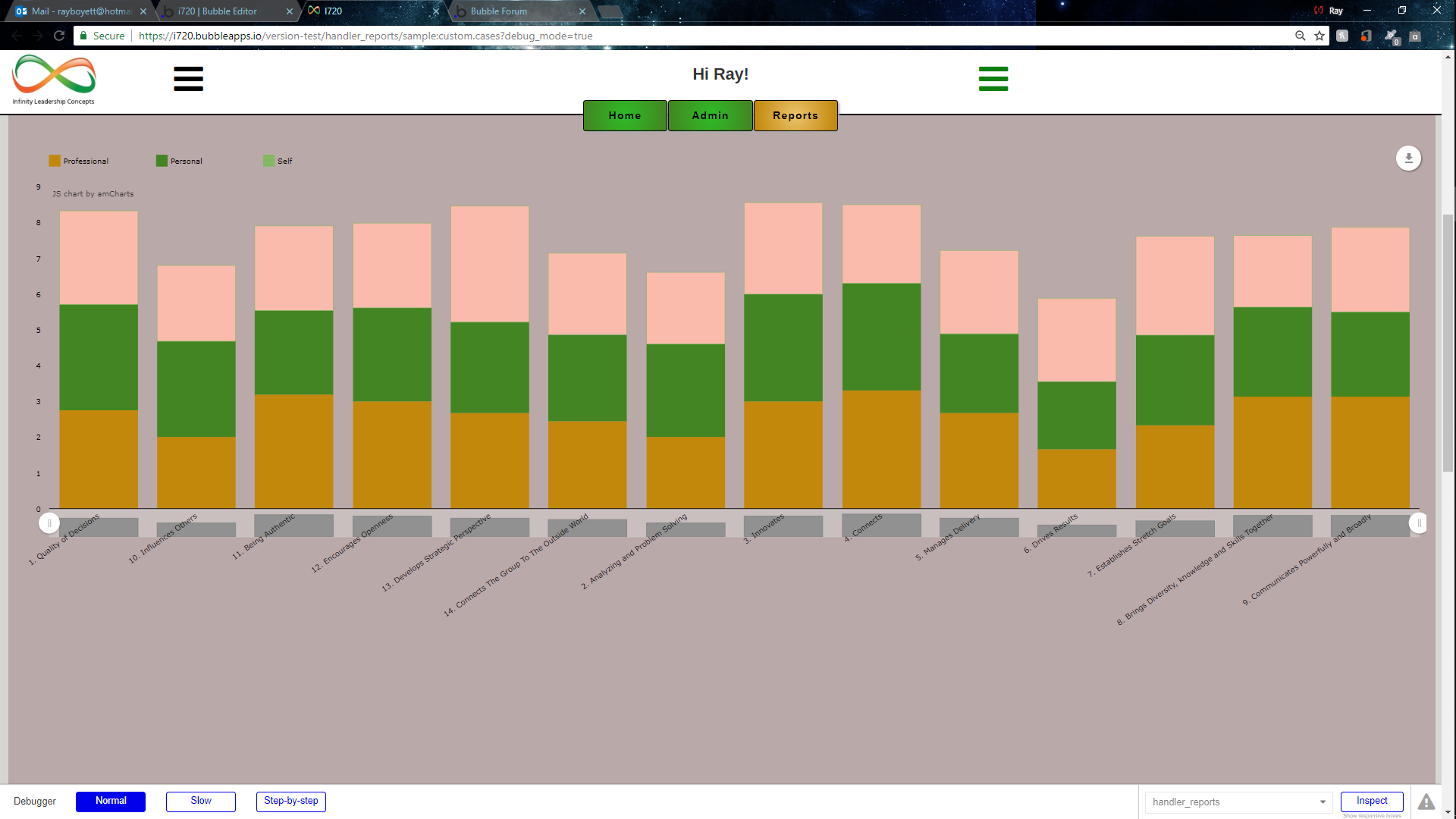This screenshot has height=819, width=1456.
Task: Click the JS chart by amCharts link
Action: click(x=93, y=194)
